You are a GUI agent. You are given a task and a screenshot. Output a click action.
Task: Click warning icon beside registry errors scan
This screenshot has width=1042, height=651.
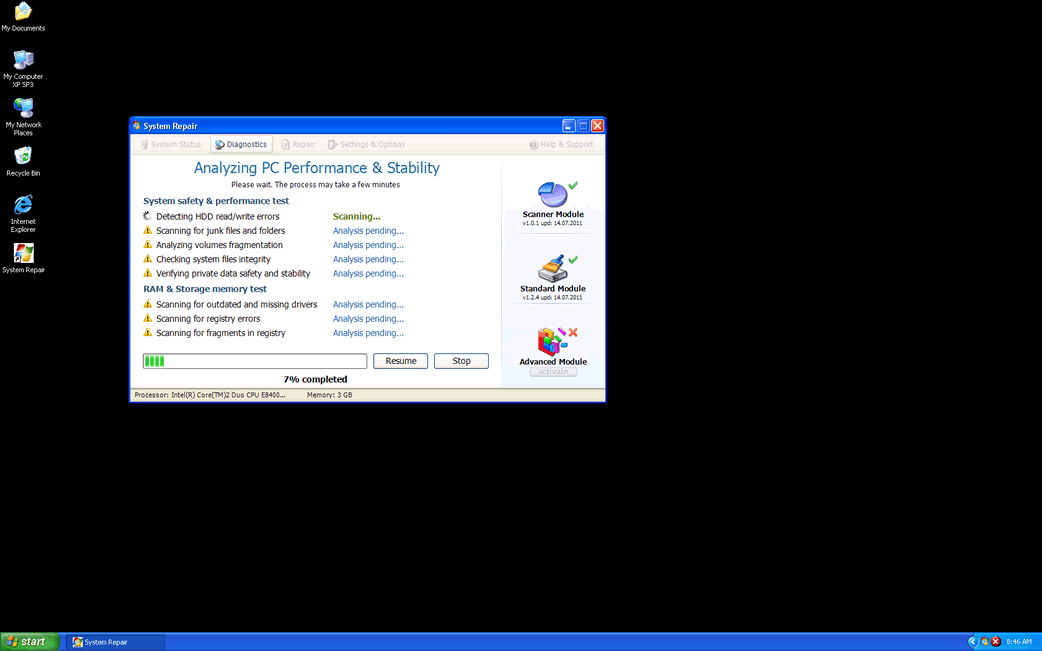148,319
